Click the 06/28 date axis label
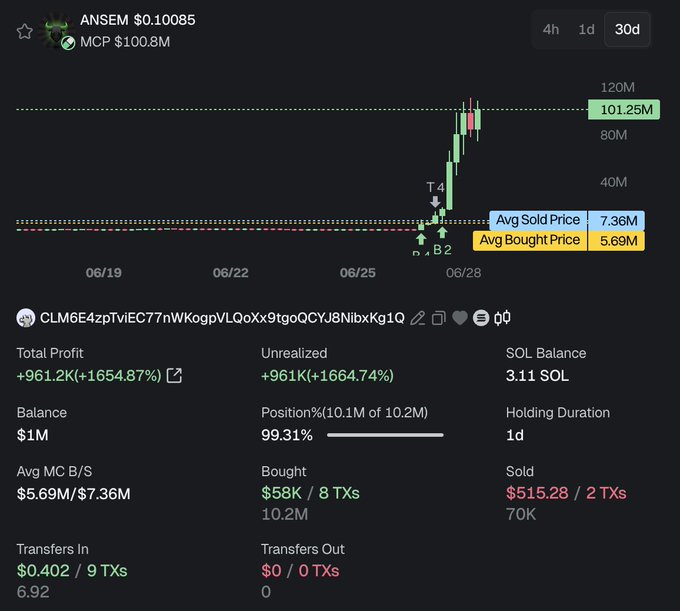The width and height of the screenshot is (680, 611). coord(464,273)
